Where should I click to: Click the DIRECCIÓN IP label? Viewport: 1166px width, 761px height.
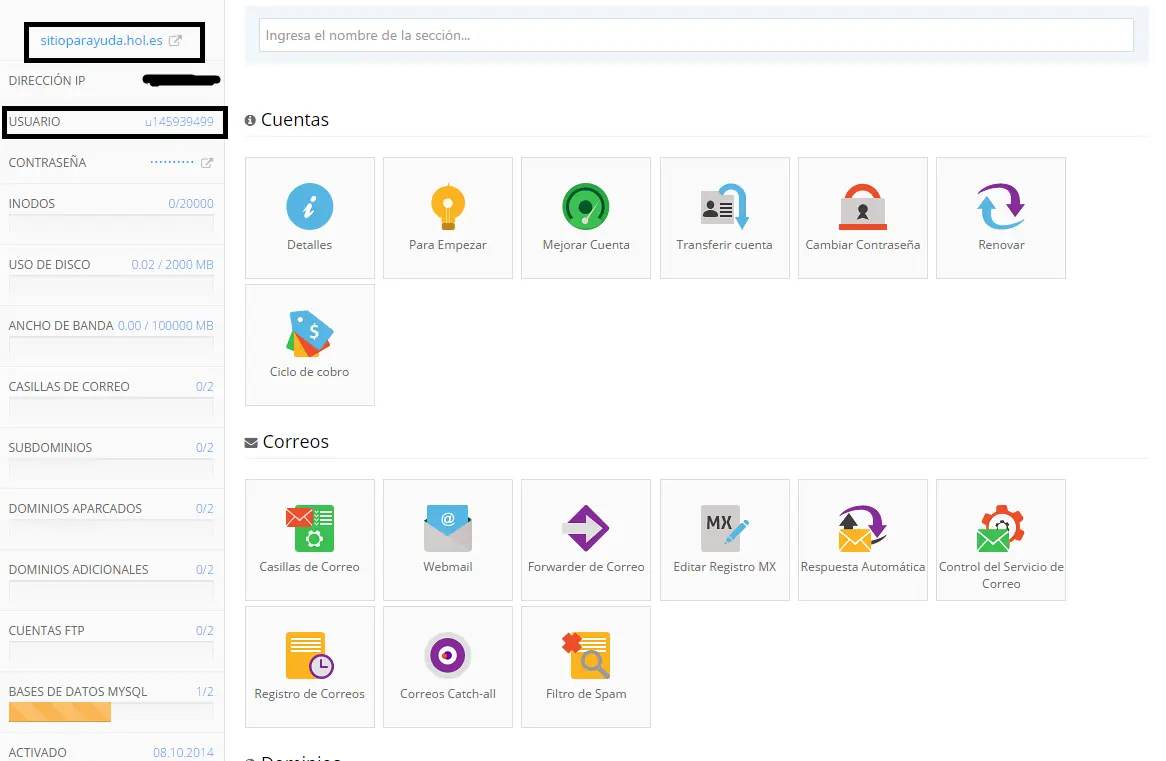coord(47,80)
